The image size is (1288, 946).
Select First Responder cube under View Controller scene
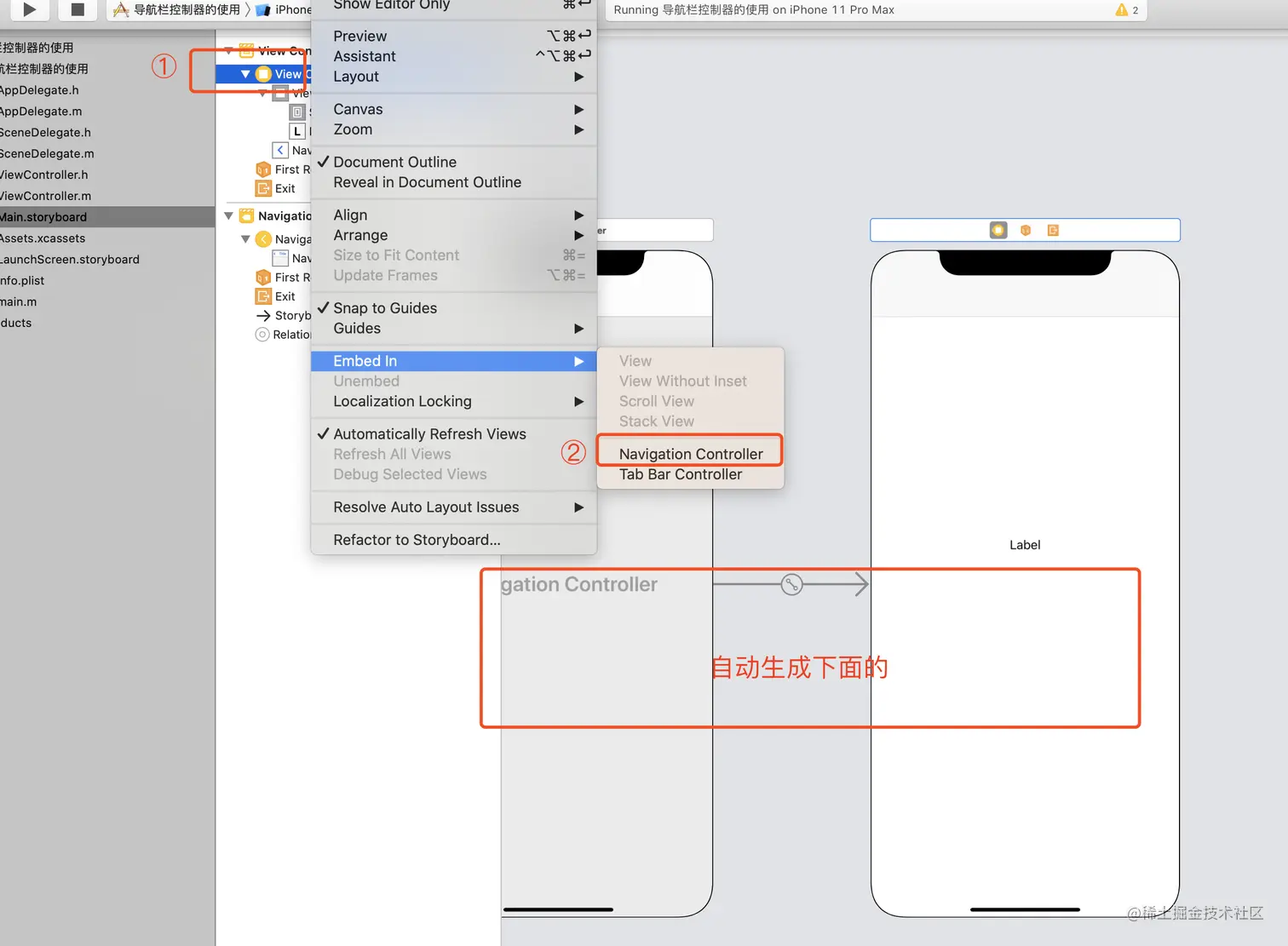click(x=263, y=169)
